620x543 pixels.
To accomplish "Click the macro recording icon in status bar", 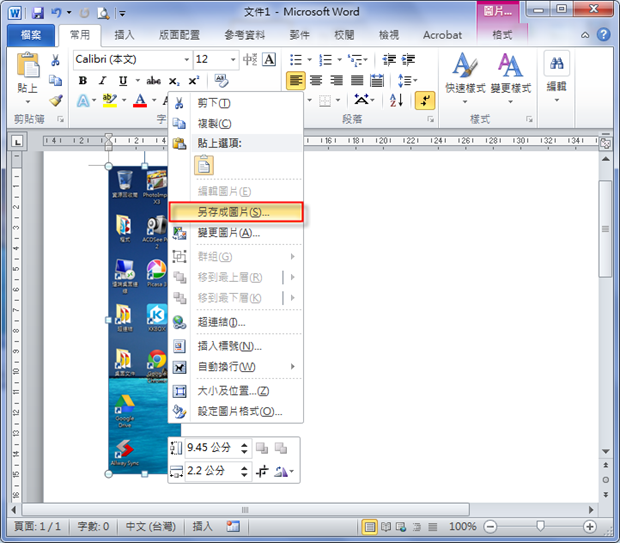I will click(x=233, y=526).
